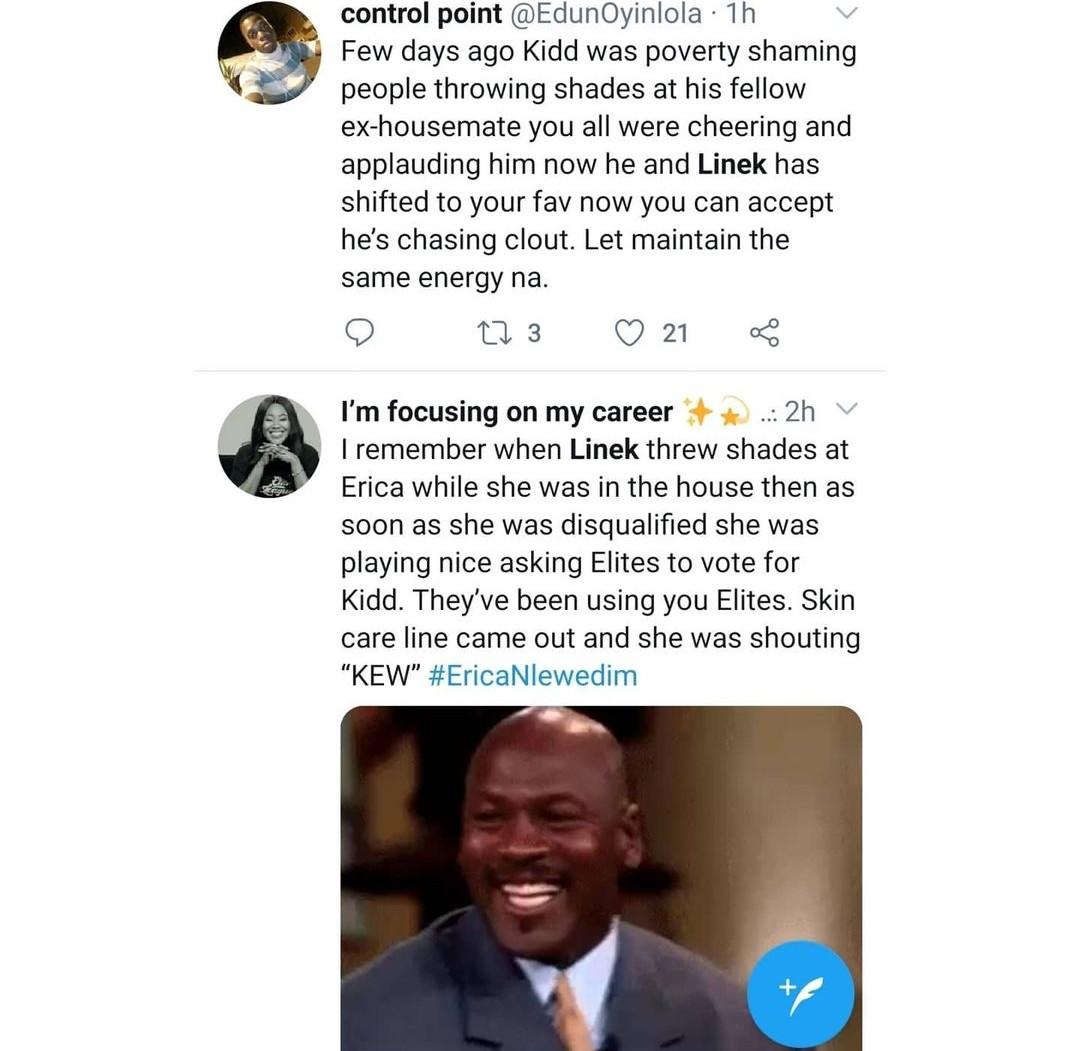
Task: Like the tweet with the heart icon
Action: pyautogui.click(x=629, y=332)
